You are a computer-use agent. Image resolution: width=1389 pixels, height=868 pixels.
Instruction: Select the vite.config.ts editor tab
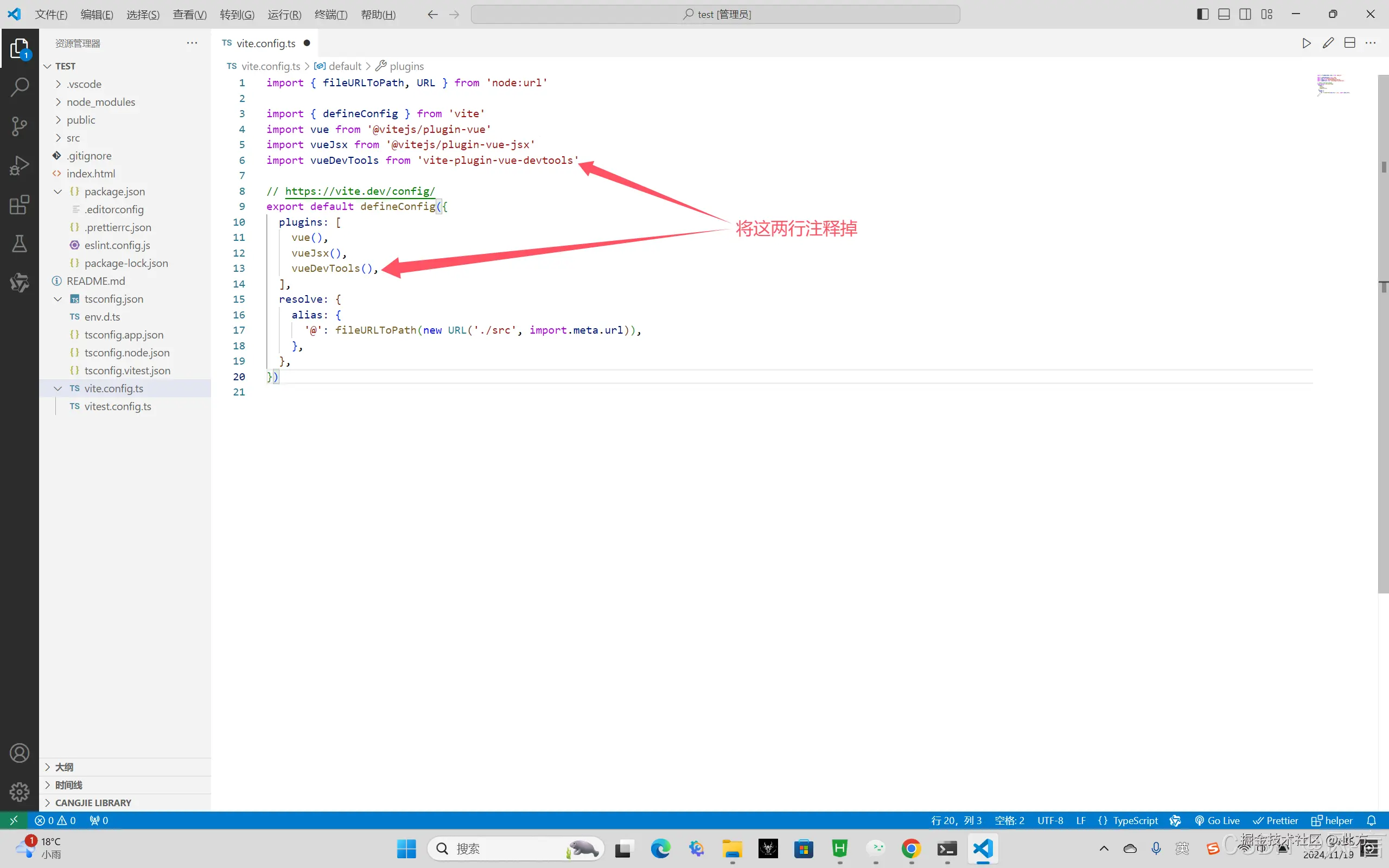coord(266,43)
